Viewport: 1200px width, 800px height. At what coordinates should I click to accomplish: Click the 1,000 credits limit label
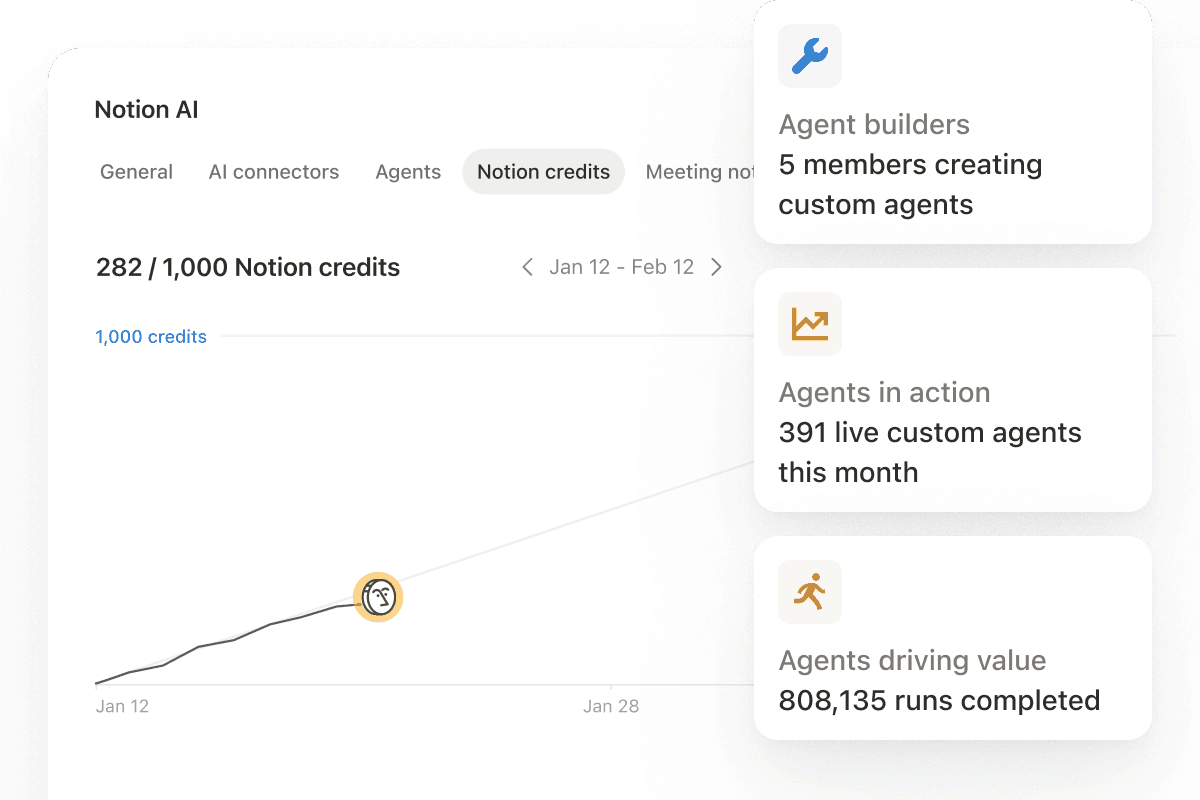pos(151,337)
